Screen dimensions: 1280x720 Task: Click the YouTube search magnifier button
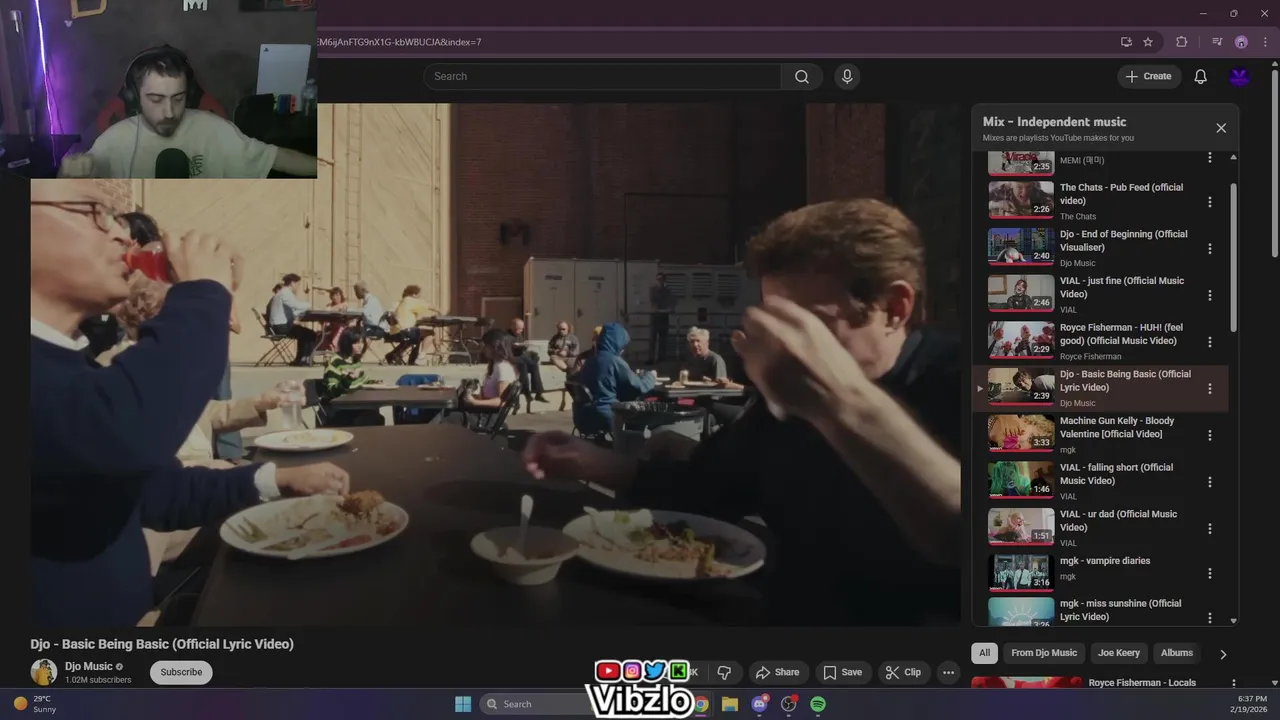coord(802,77)
